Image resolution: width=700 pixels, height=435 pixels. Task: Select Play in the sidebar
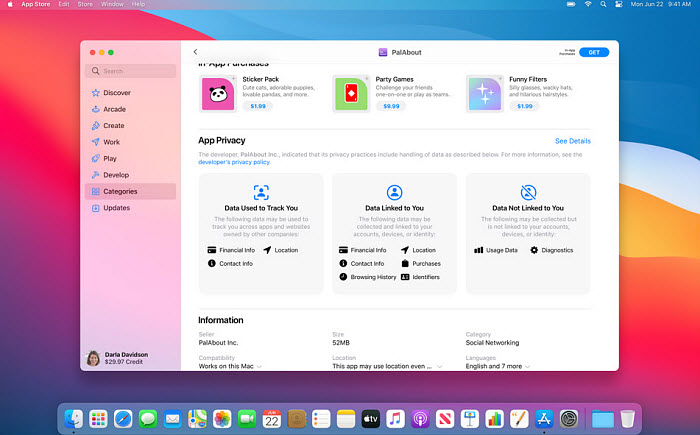[x=130, y=159]
